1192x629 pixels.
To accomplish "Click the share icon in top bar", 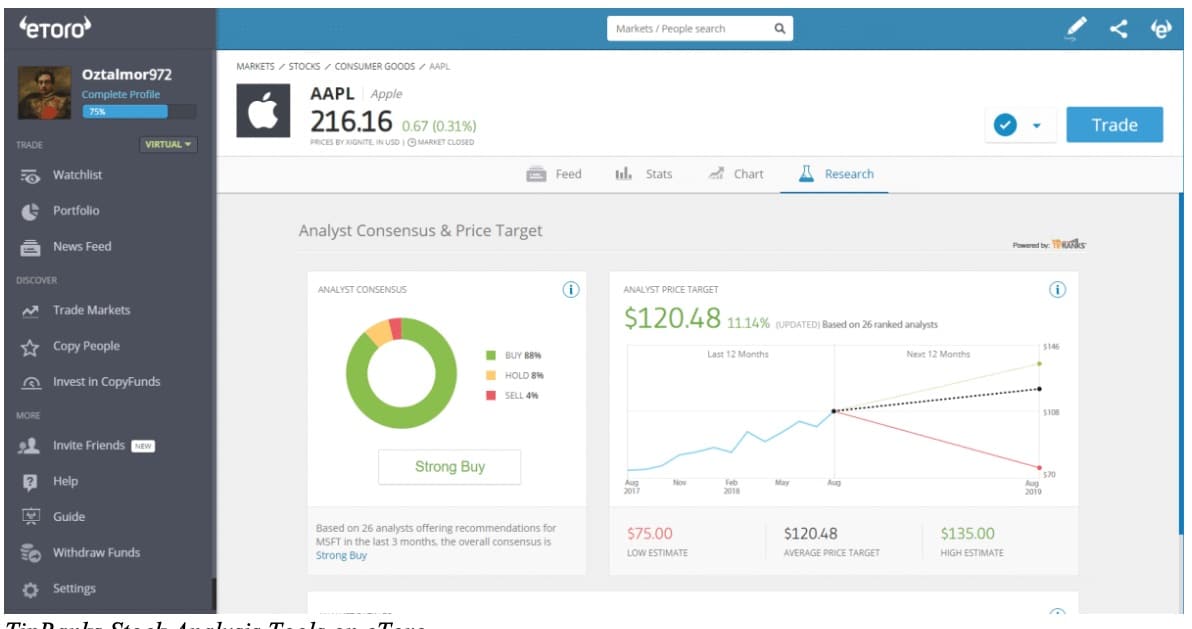I will click(1119, 30).
